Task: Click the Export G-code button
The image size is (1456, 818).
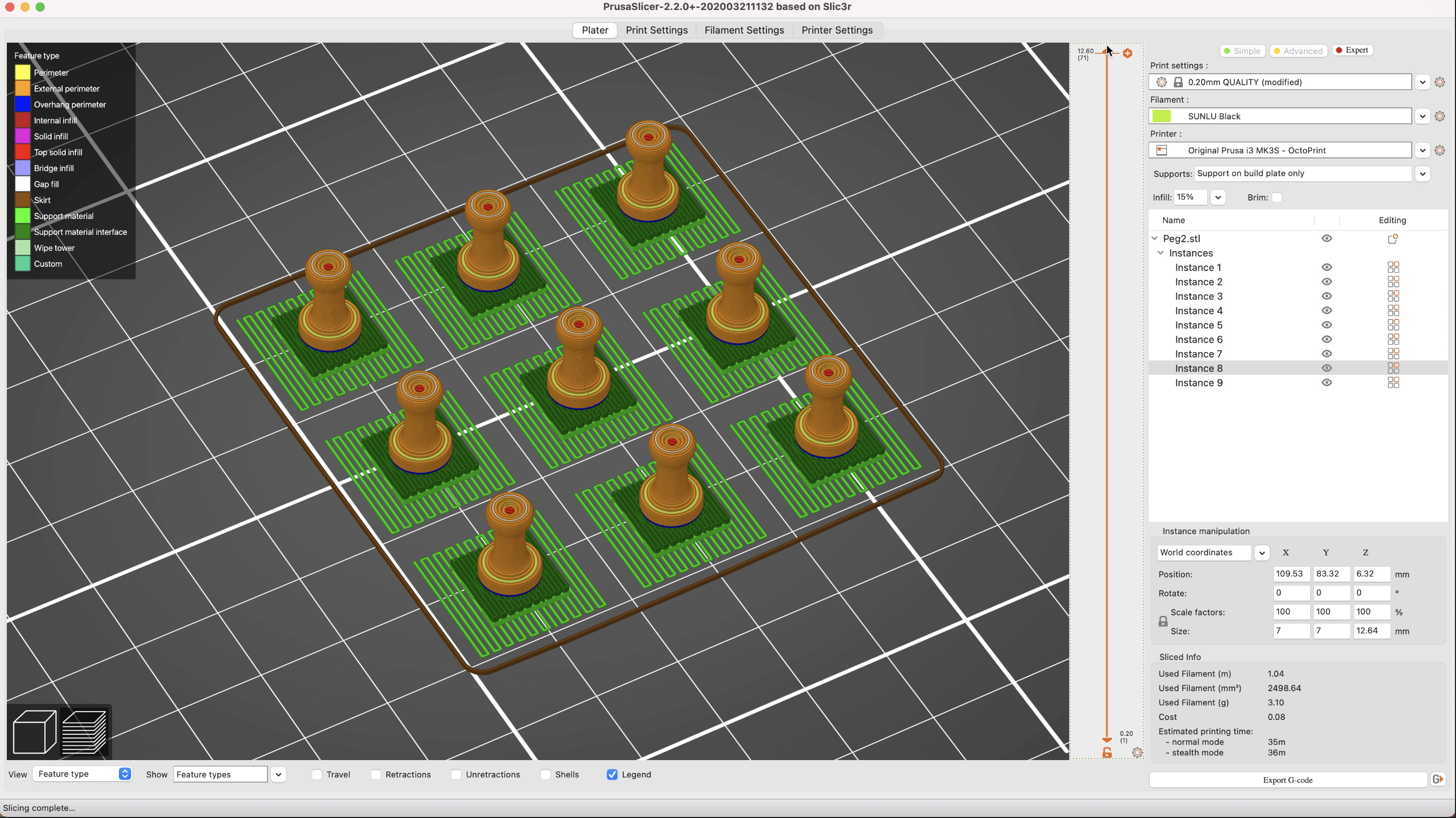Action: pos(1288,780)
